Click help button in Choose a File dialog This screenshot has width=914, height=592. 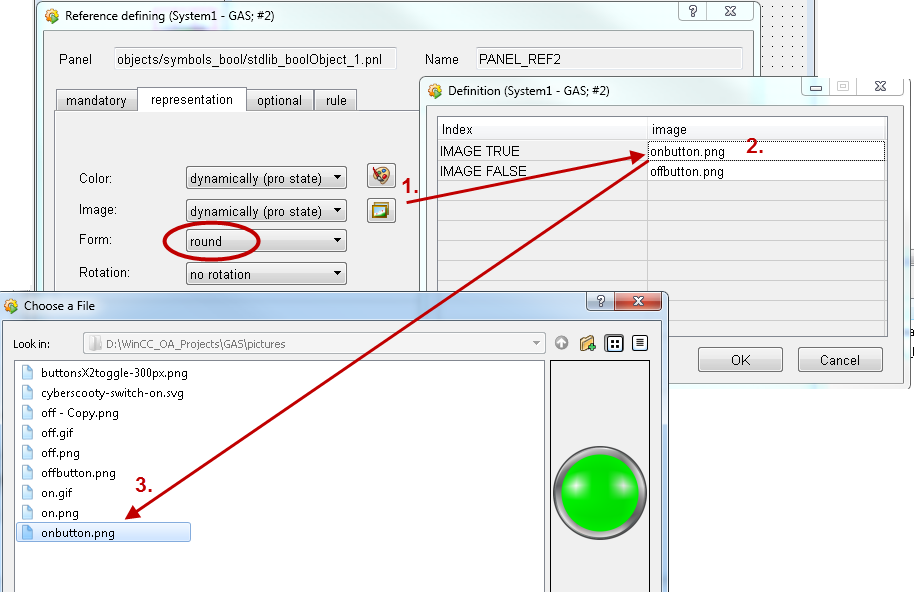[601, 301]
